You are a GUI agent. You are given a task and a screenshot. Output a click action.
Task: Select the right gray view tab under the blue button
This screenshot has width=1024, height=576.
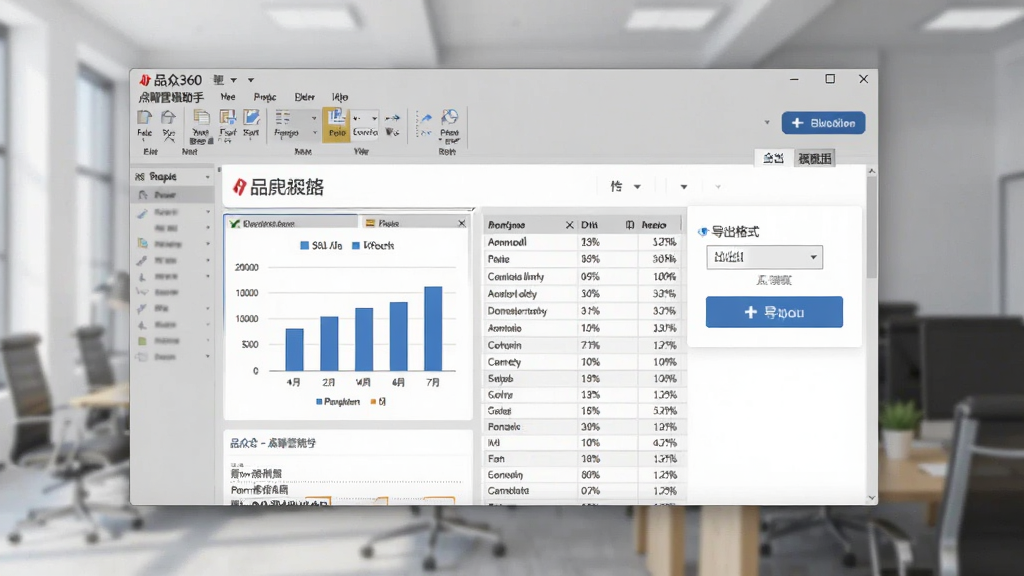[x=814, y=158]
